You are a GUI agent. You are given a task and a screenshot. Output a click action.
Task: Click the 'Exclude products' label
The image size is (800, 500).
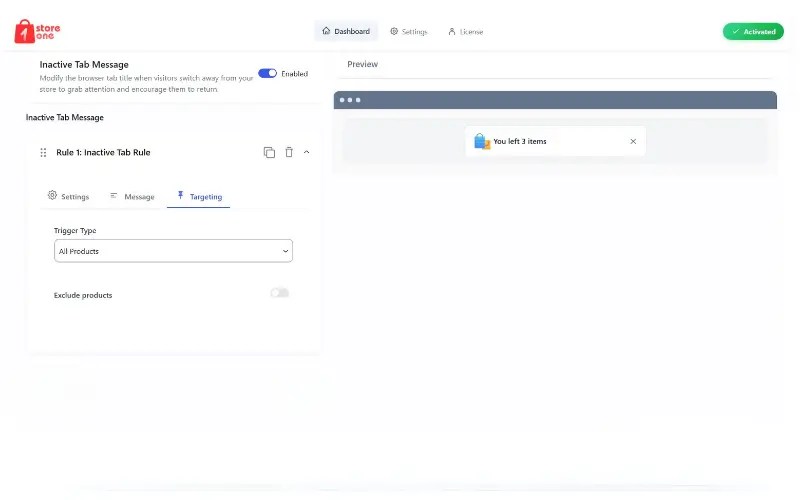point(83,295)
